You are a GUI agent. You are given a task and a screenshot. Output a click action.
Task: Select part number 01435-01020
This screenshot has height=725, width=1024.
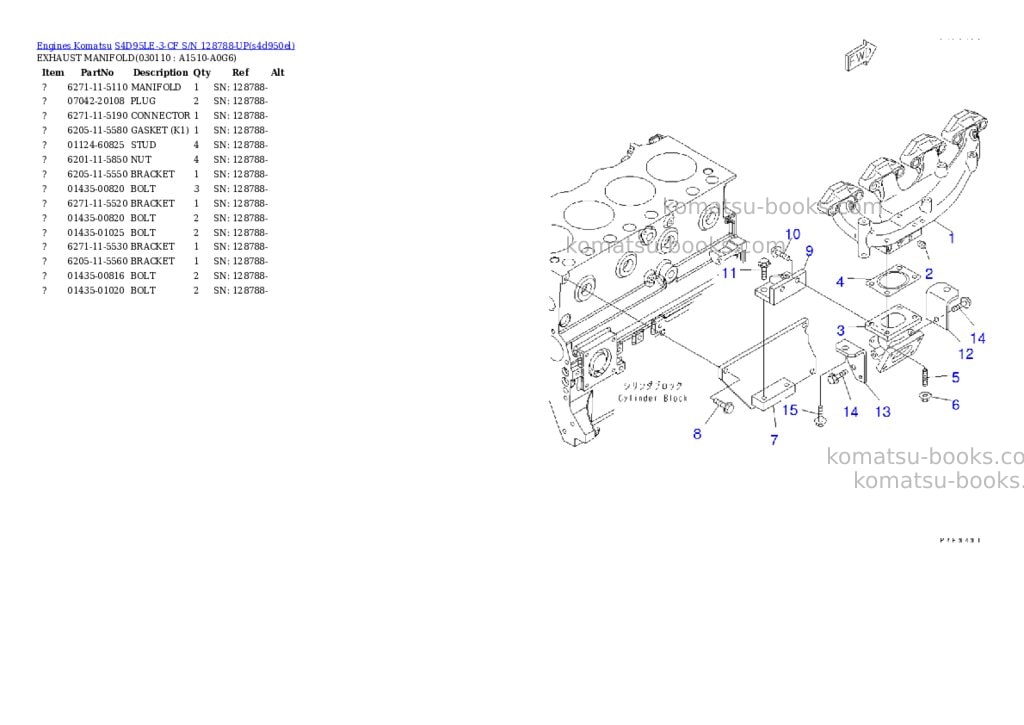(x=95, y=290)
